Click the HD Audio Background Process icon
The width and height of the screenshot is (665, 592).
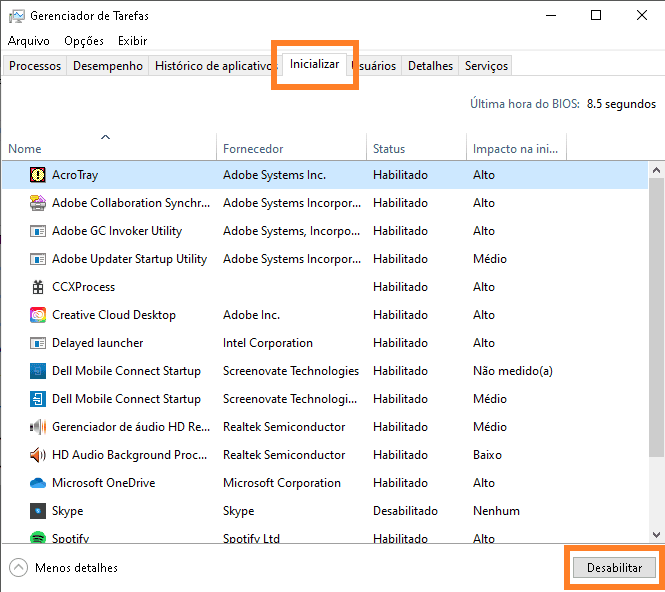click(x=38, y=455)
